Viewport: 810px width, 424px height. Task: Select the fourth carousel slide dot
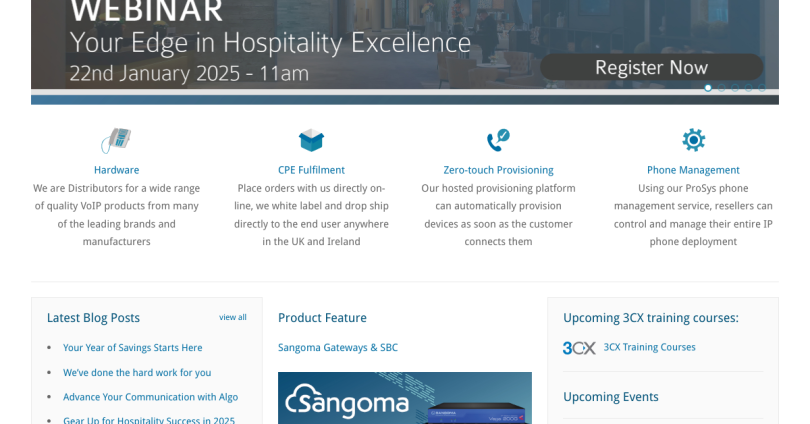pos(748,88)
